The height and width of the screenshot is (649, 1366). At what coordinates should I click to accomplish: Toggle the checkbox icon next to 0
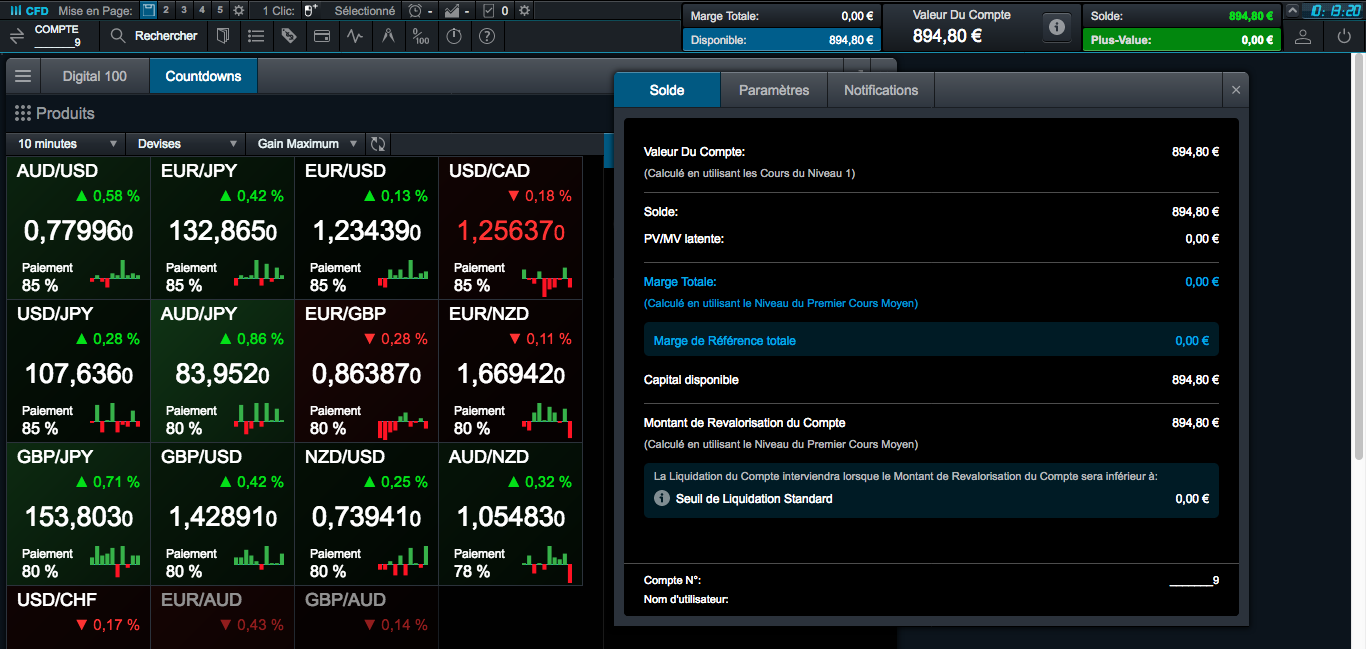click(x=488, y=10)
